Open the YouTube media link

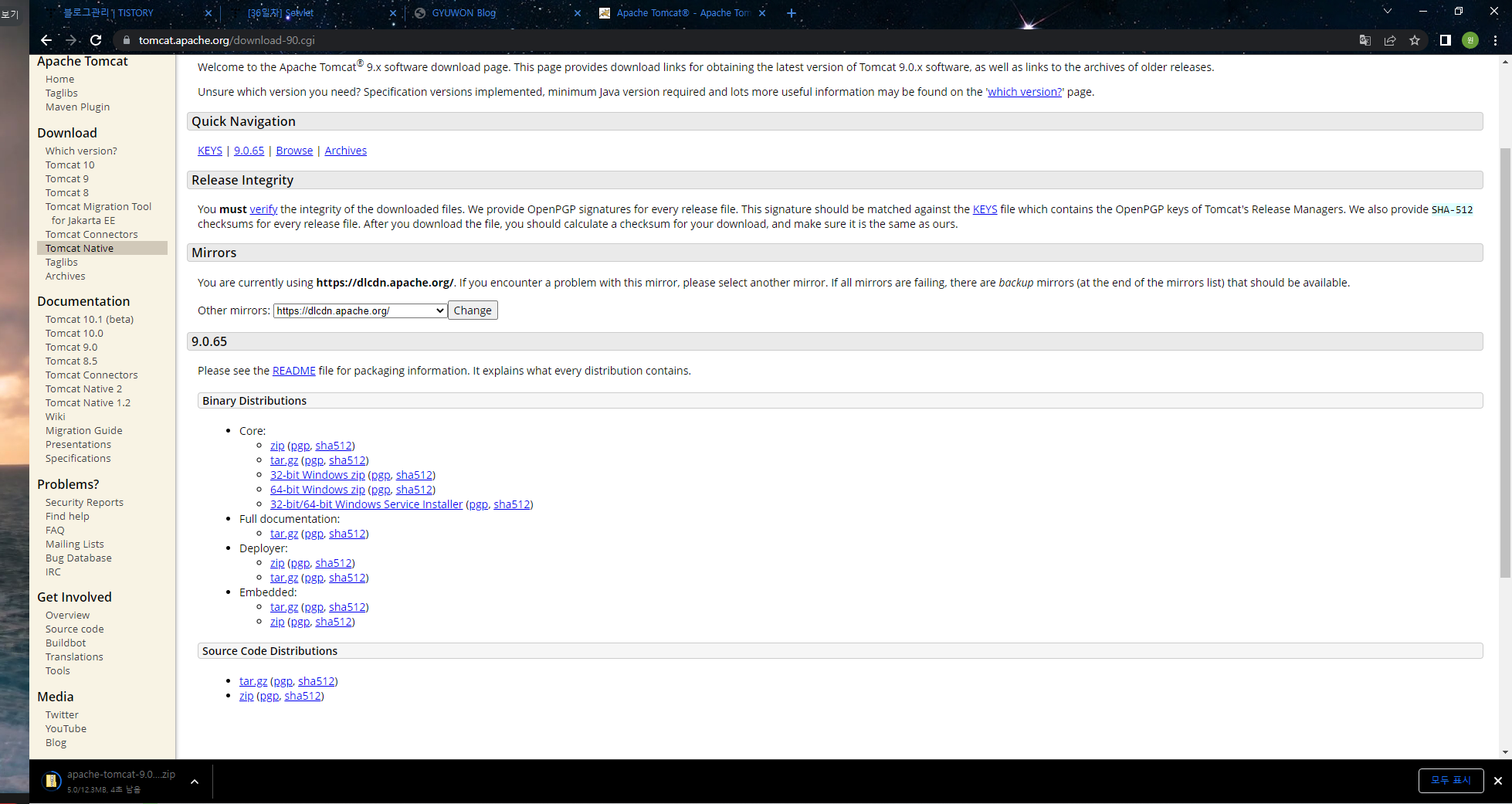66,728
